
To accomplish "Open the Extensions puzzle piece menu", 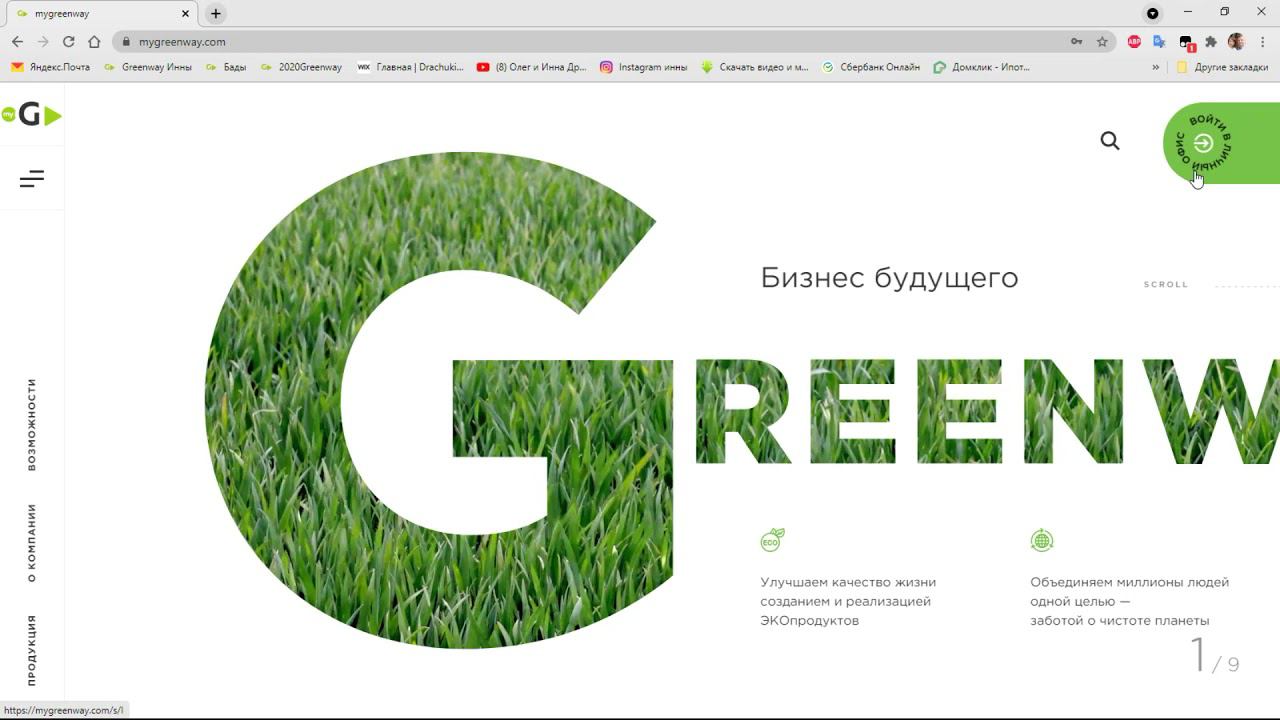I will click(x=1211, y=42).
